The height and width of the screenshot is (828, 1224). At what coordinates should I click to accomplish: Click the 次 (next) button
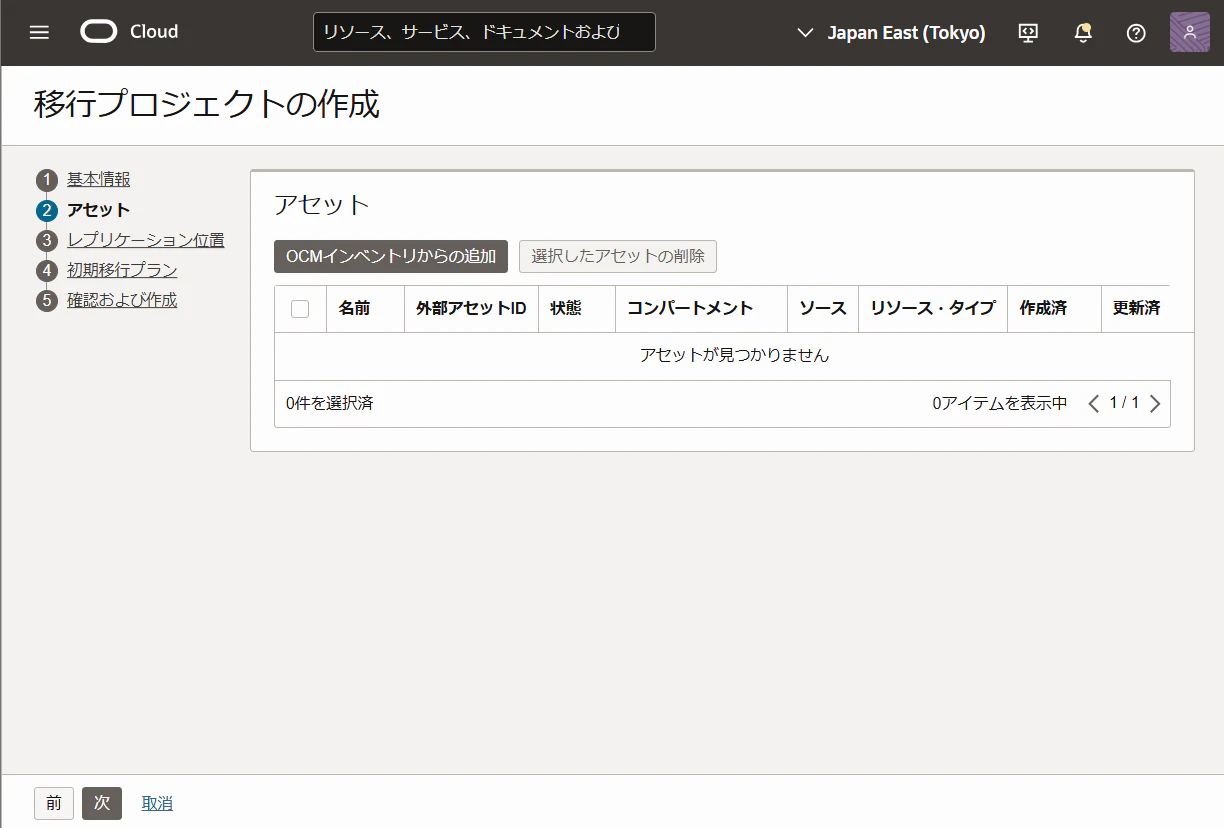(x=102, y=803)
